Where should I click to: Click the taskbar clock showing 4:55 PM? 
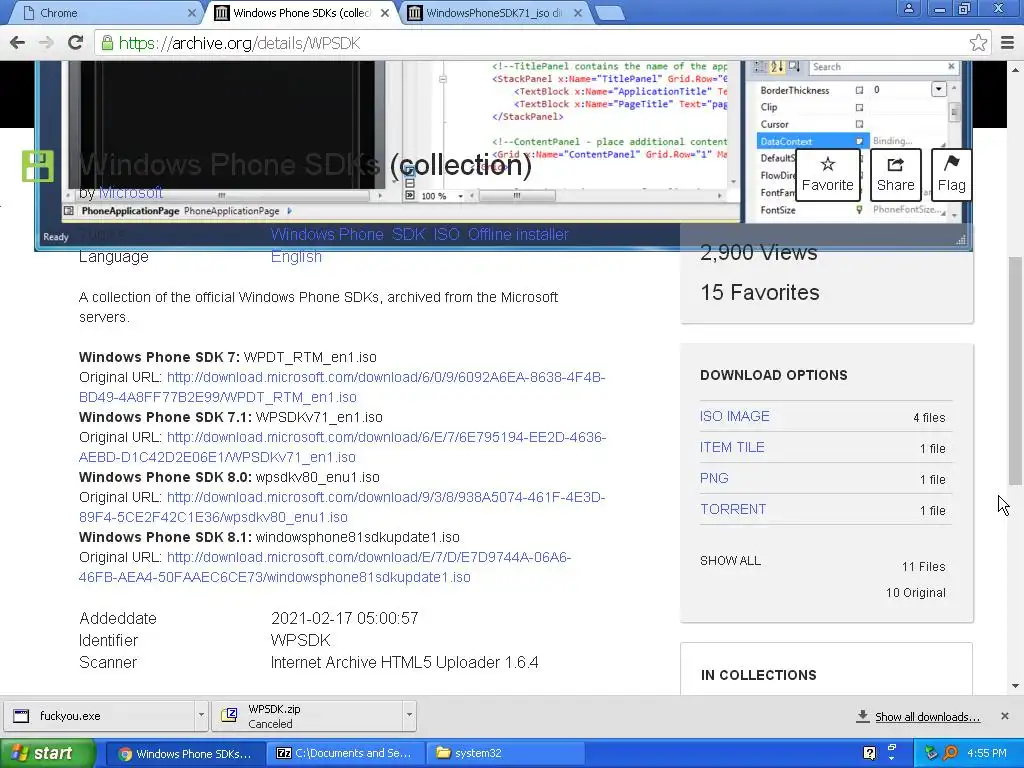(x=987, y=753)
